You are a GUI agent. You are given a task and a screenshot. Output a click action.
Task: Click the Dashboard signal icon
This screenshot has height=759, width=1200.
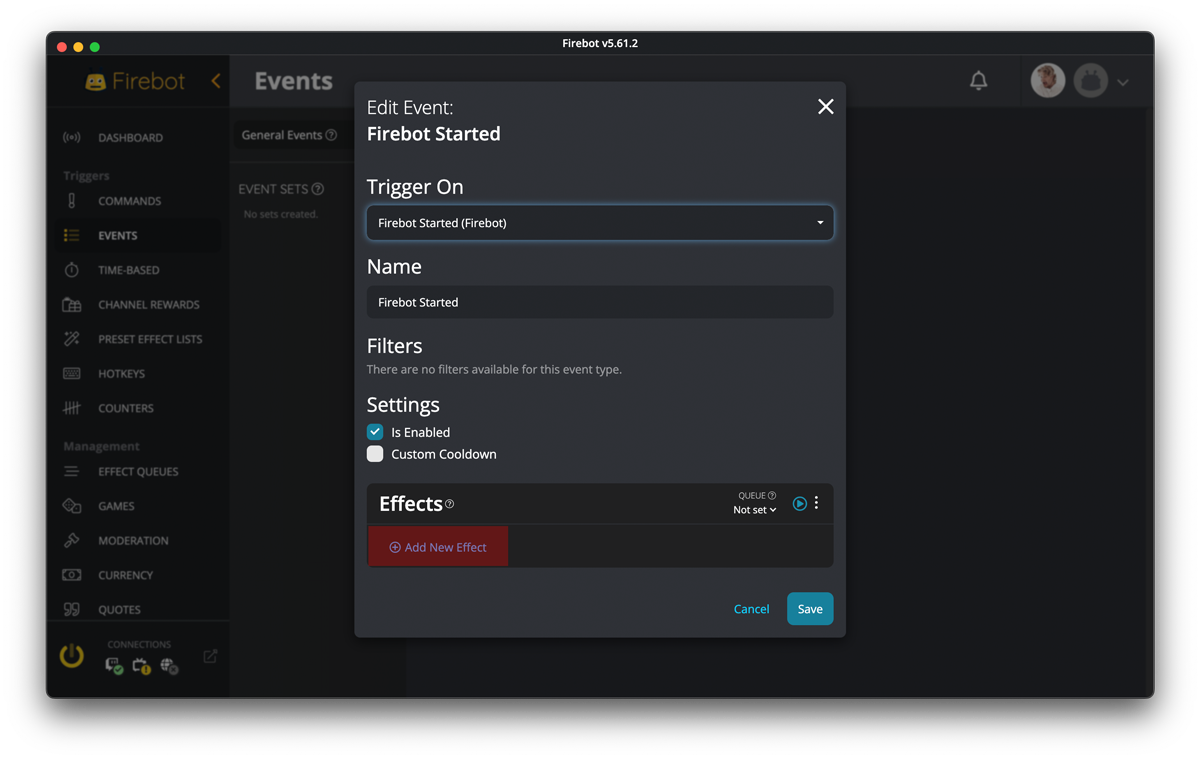(72, 137)
